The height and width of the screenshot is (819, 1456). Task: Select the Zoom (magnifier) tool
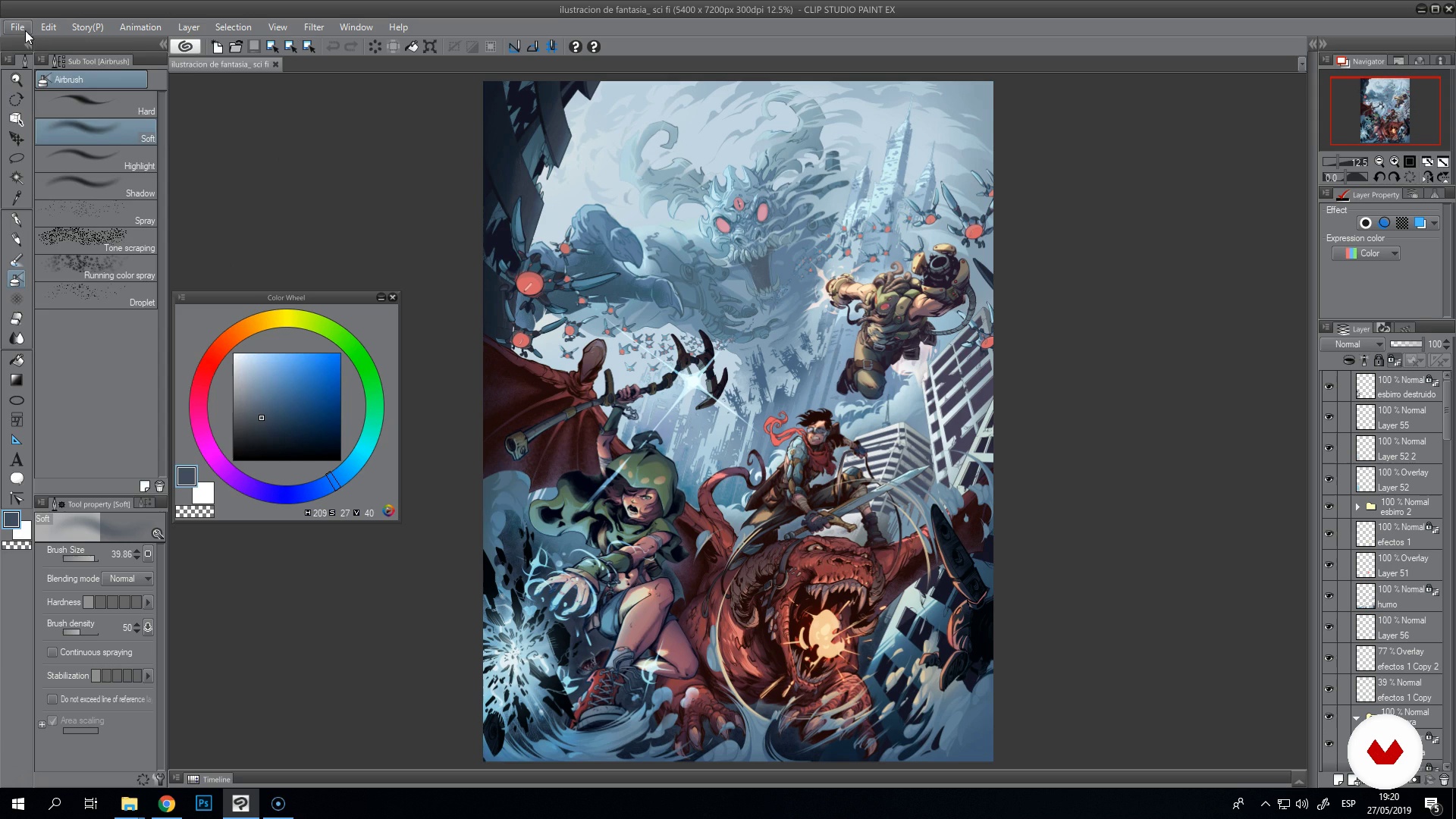[x=16, y=80]
